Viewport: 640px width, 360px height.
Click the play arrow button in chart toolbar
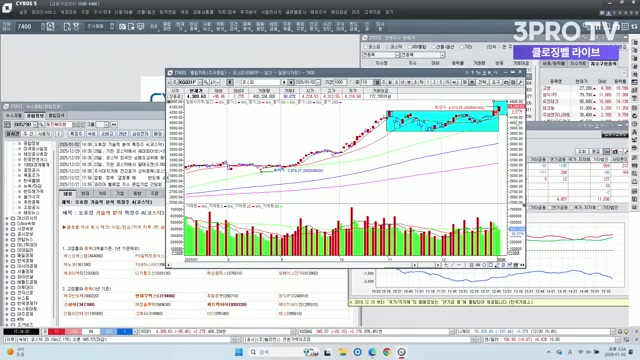[x=284, y=82]
